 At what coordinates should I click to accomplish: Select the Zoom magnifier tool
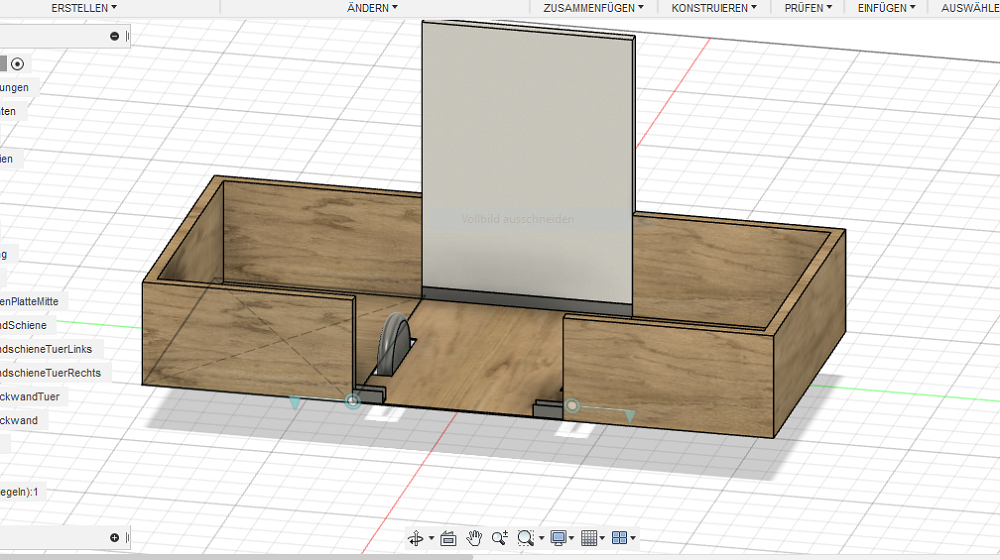coord(499,538)
